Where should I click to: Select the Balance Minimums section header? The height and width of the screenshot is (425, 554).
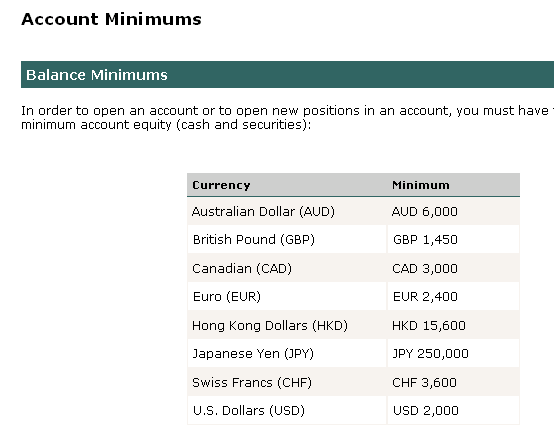(x=287, y=75)
